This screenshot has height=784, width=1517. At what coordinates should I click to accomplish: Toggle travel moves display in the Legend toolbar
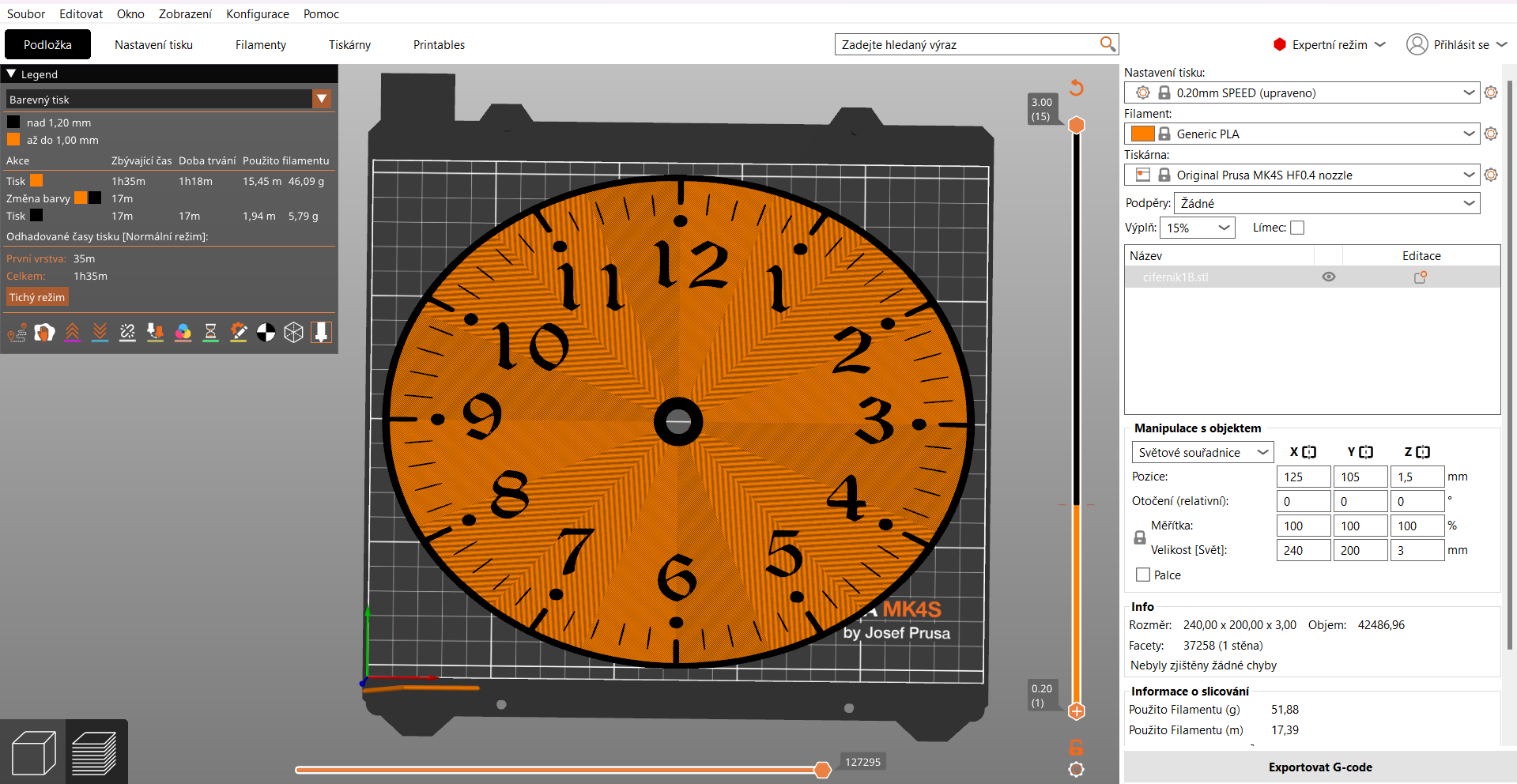click(x=17, y=332)
